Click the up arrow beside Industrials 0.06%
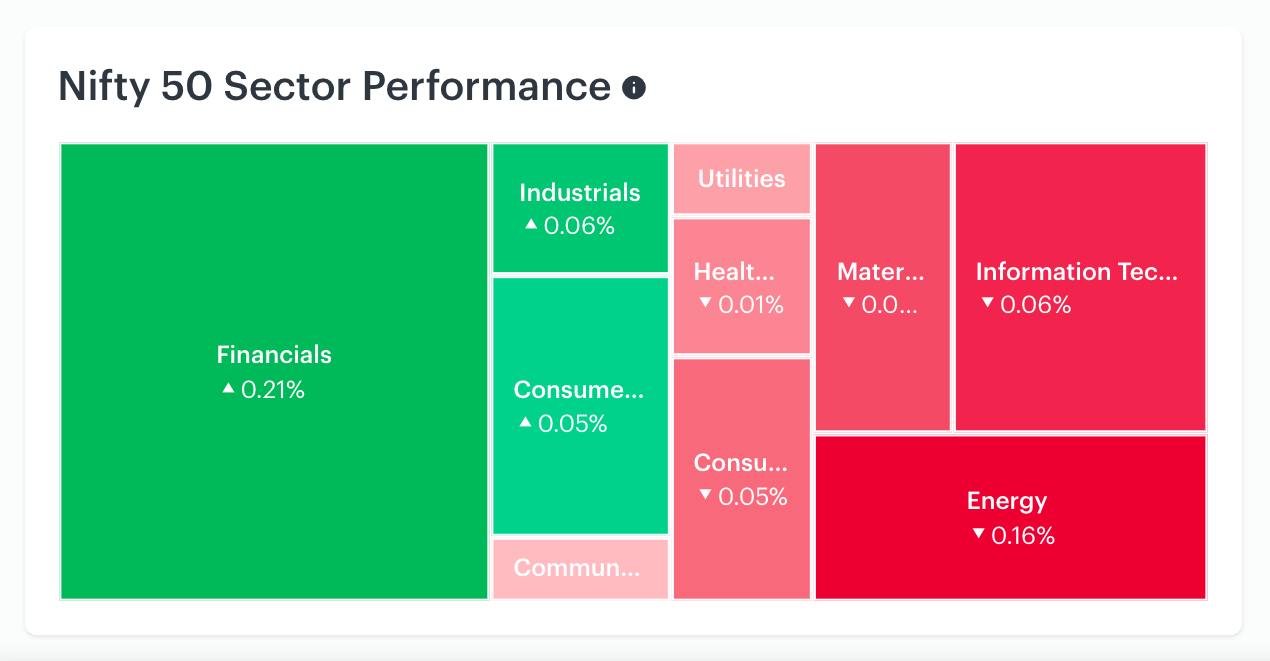 click(531, 225)
